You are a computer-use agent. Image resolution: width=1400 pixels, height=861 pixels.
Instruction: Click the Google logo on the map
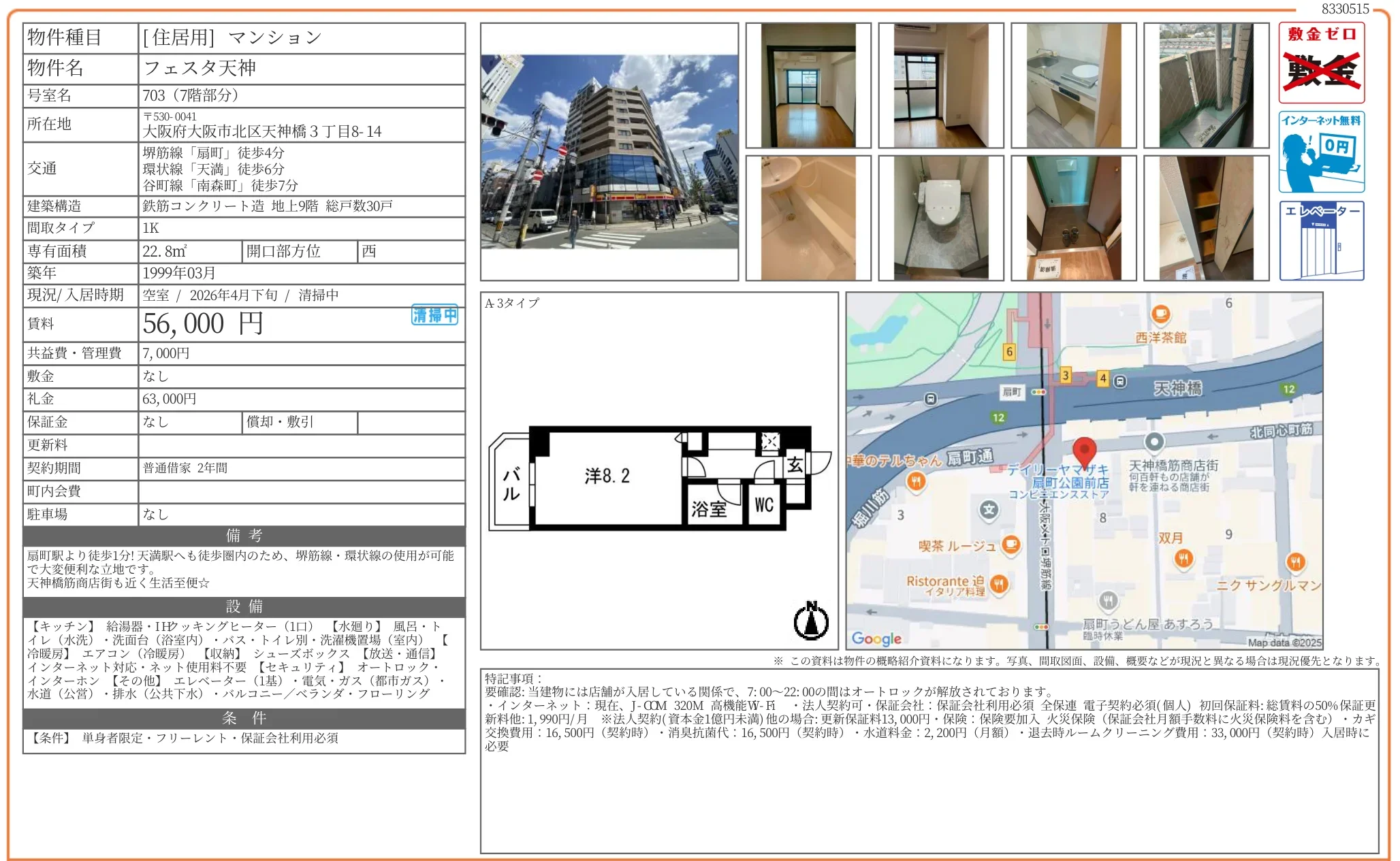(x=876, y=638)
